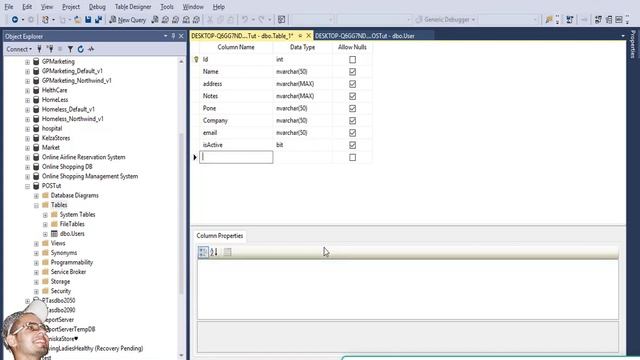Toggle Allow Nulls for Id column
The height and width of the screenshot is (360, 640).
pyautogui.click(x=352, y=60)
